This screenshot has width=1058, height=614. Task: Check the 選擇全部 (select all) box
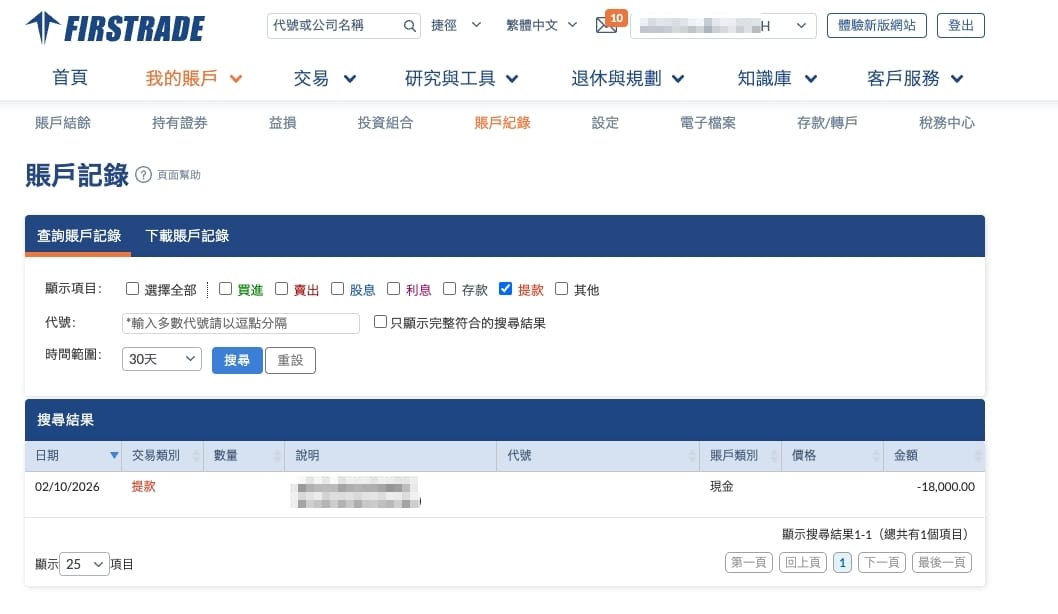click(132, 289)
